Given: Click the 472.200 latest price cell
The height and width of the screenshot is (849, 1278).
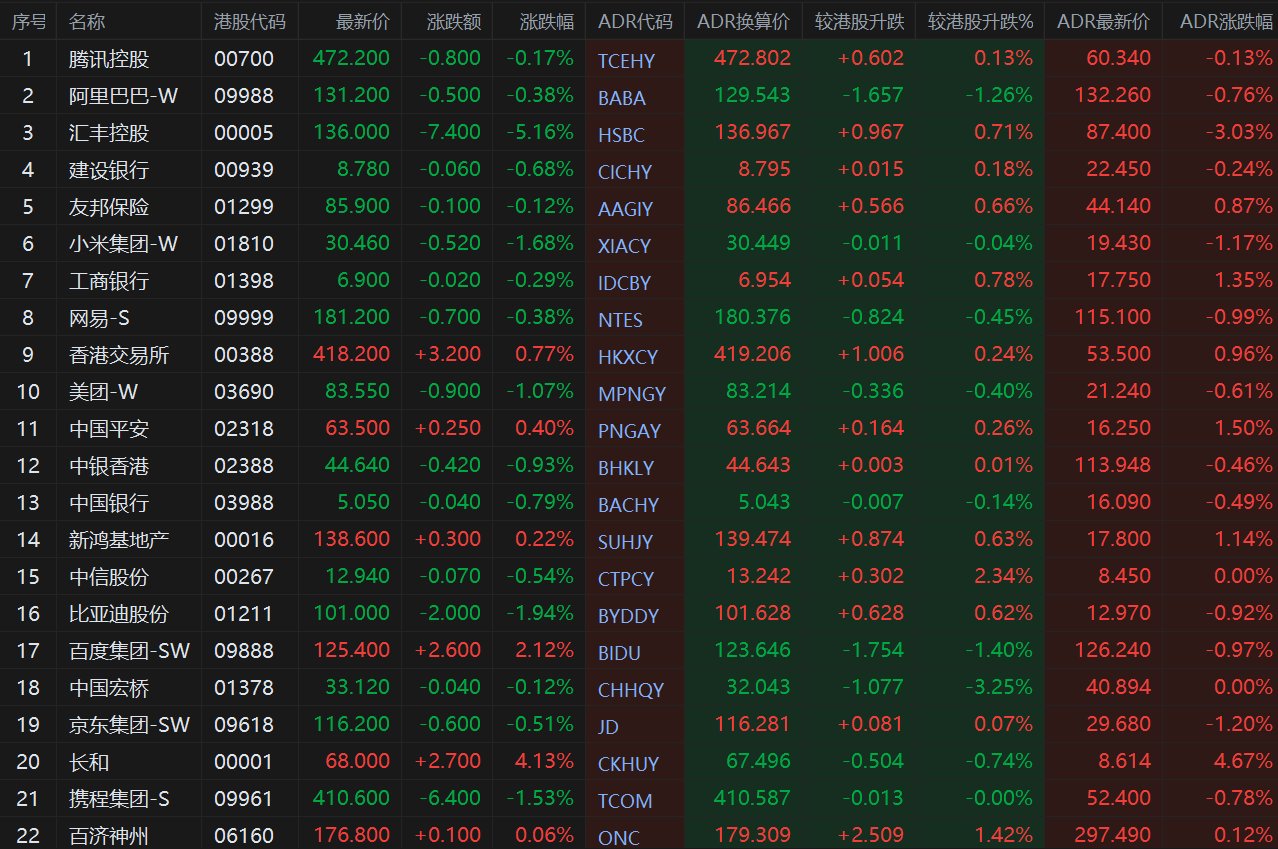Looking at the screenshot, I should pos(351,59).
